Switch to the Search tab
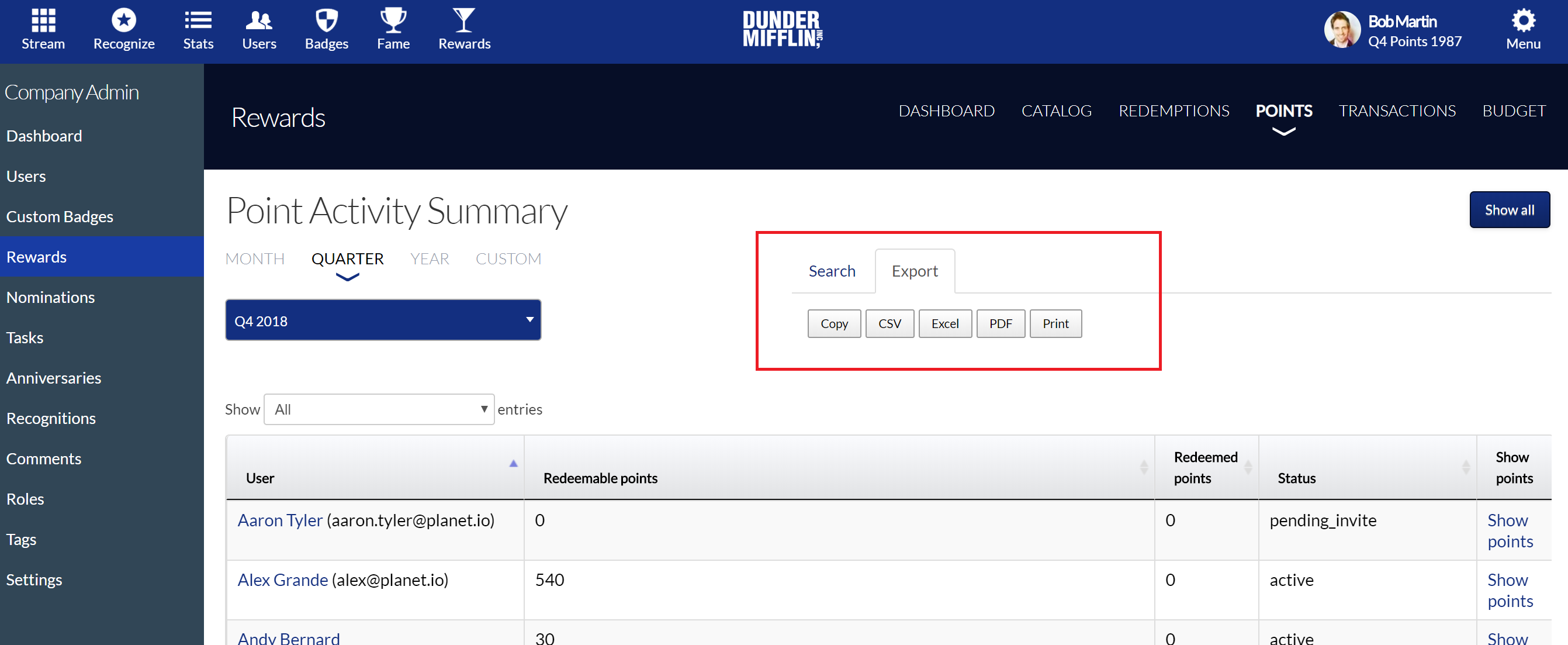Image resolution: width=1568 pixels, height=645 pixels. click(x=832, y=271)
